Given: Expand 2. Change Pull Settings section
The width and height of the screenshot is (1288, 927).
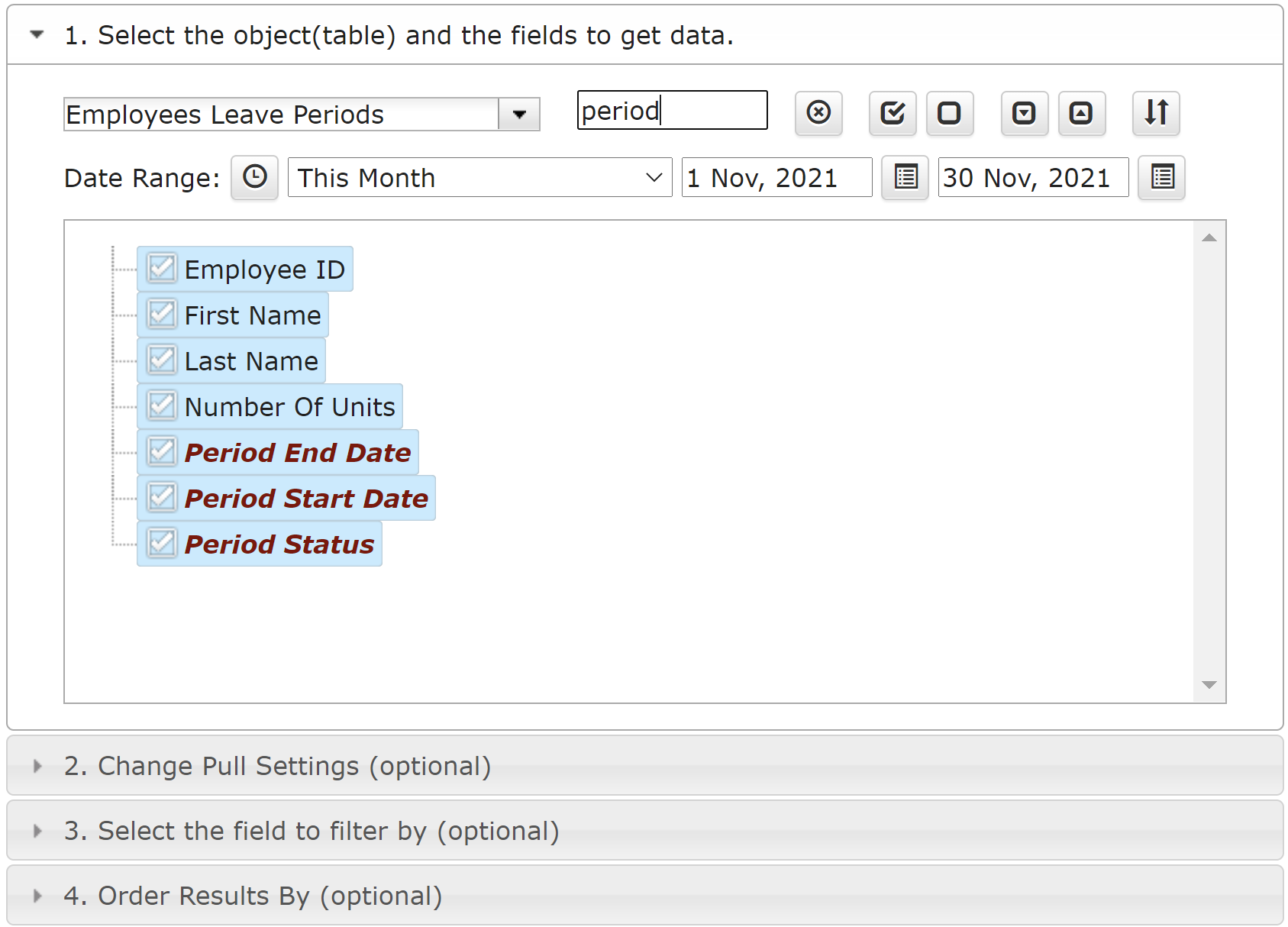Looking at the screenshot, I should 644,766.
